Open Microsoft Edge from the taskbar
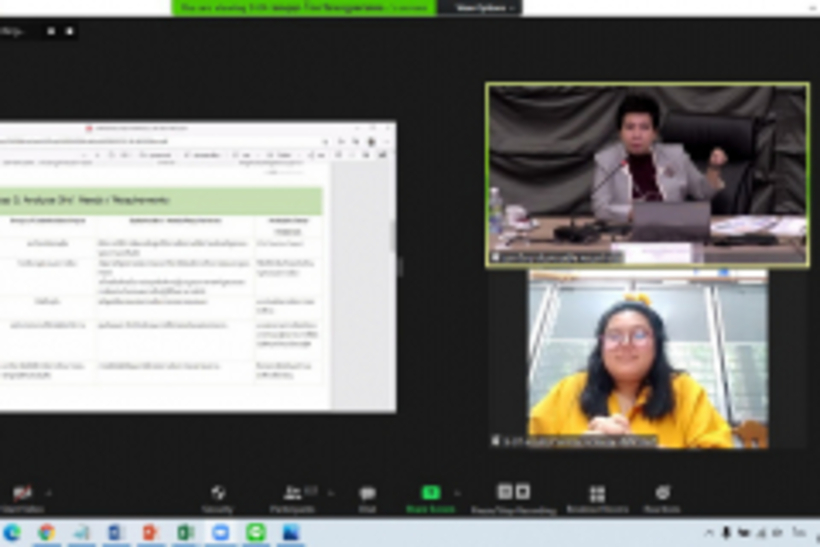 click(x=12, y=532)
